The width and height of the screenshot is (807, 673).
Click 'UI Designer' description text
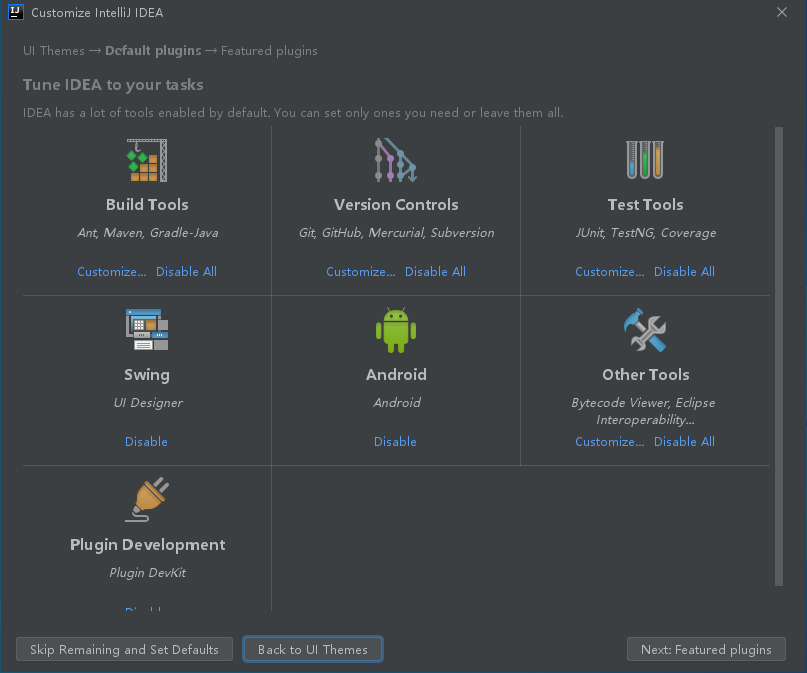click(x=148, y=402)
